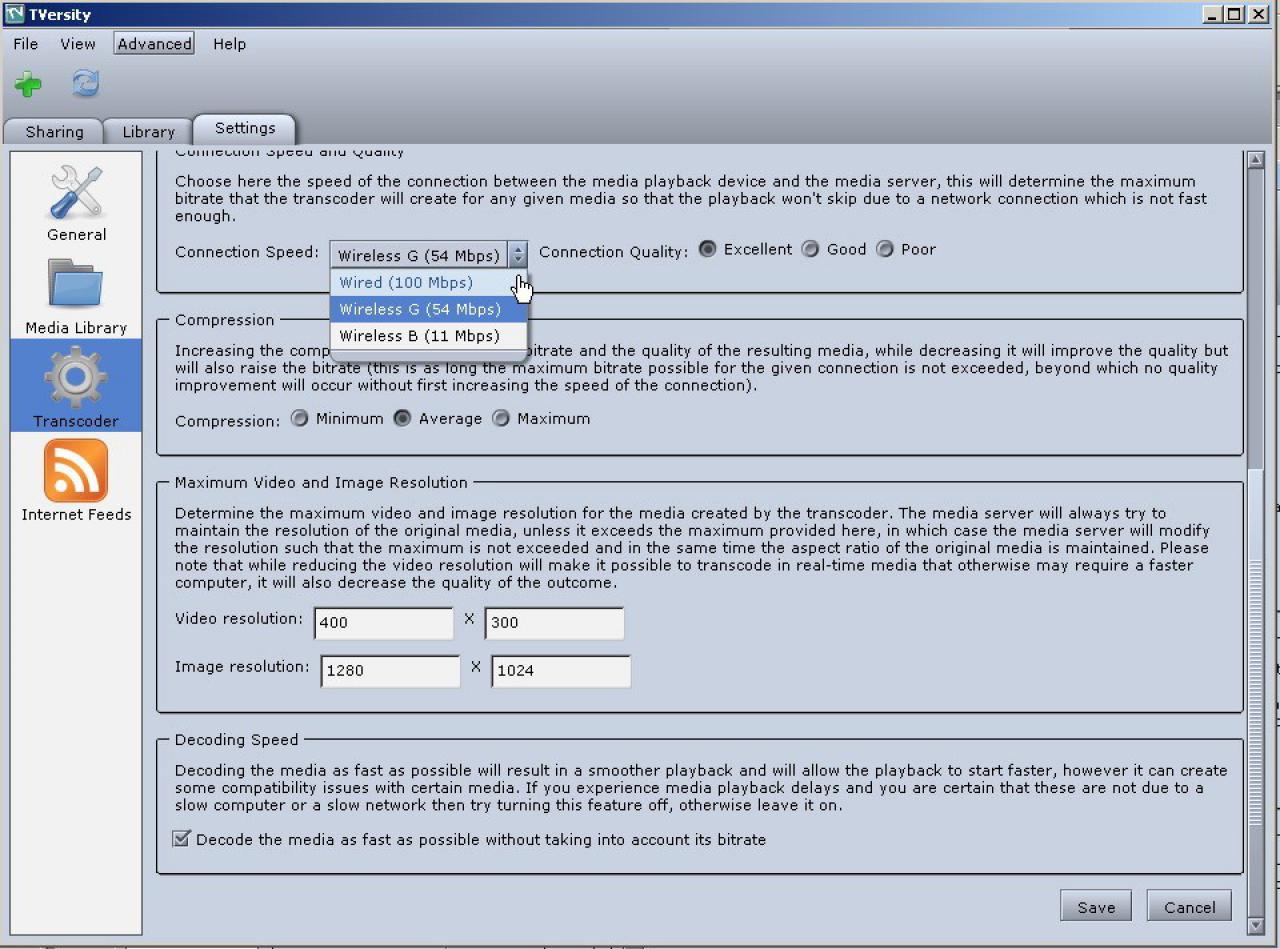
Task: Open the File menu
Action: click(26, 44)
